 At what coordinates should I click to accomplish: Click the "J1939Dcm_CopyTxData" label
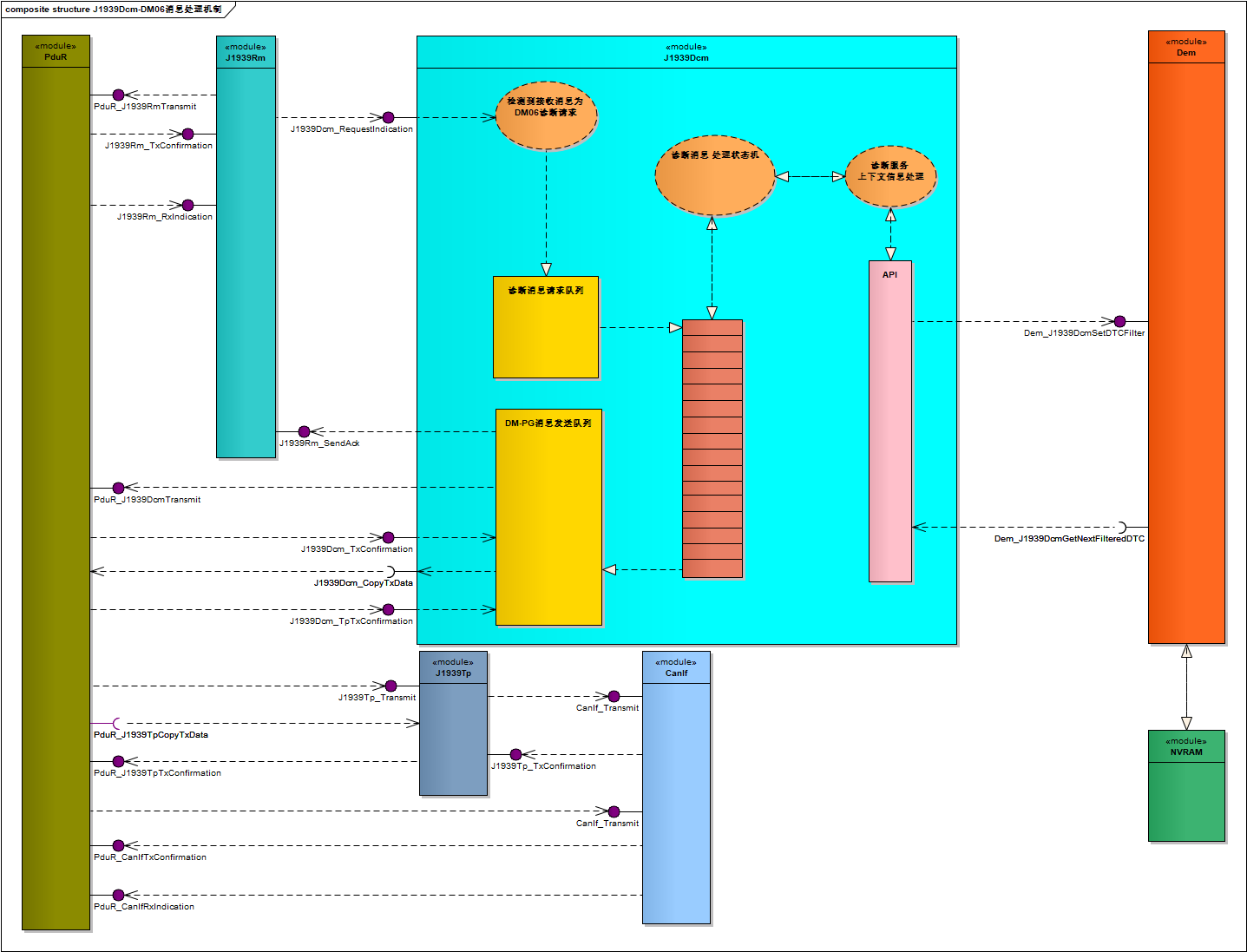point(364,583)
